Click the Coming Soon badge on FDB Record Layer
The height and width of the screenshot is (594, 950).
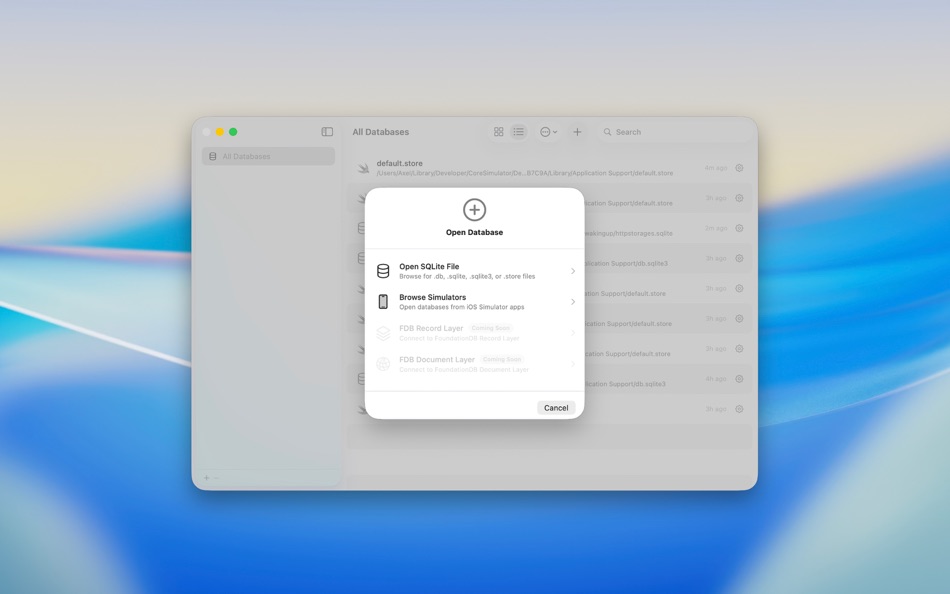point(491,327)
